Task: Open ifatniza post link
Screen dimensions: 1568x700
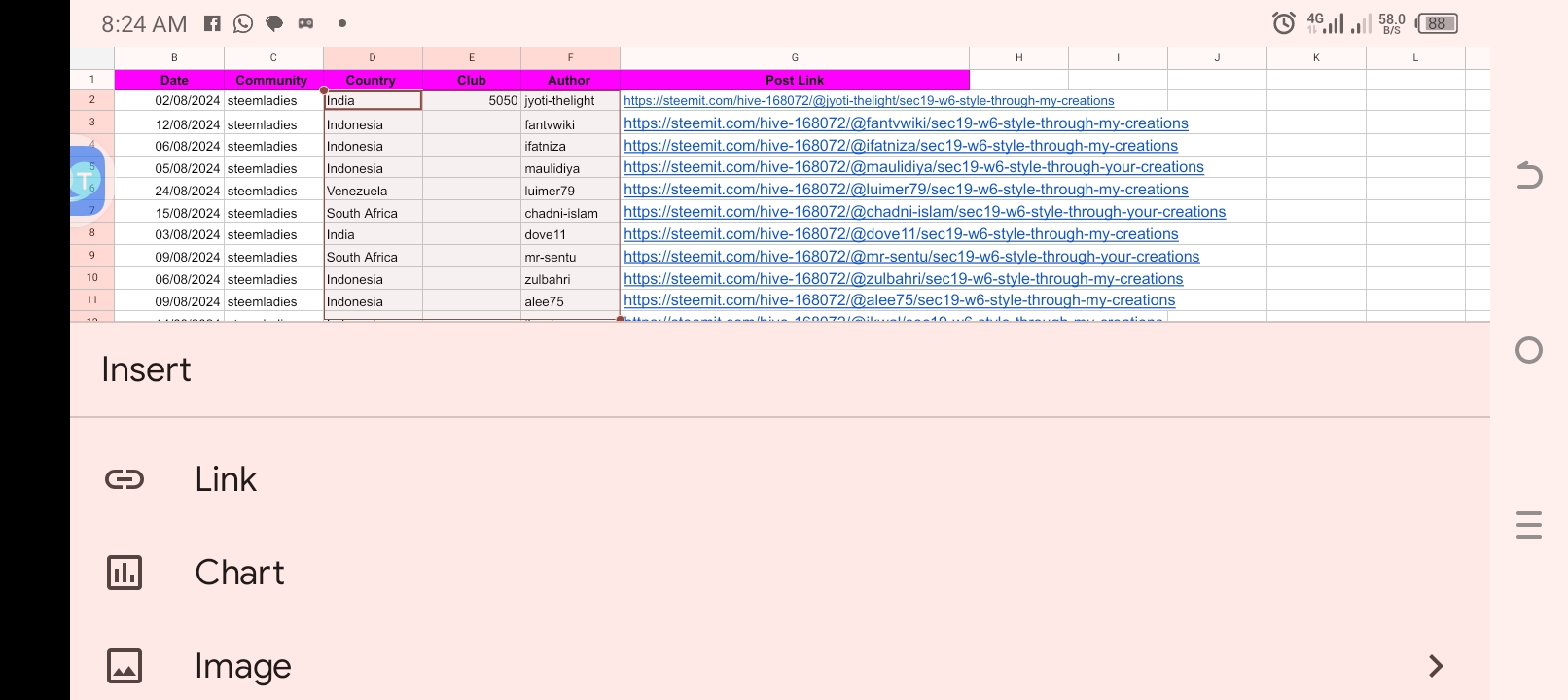Action: point(901,146)
